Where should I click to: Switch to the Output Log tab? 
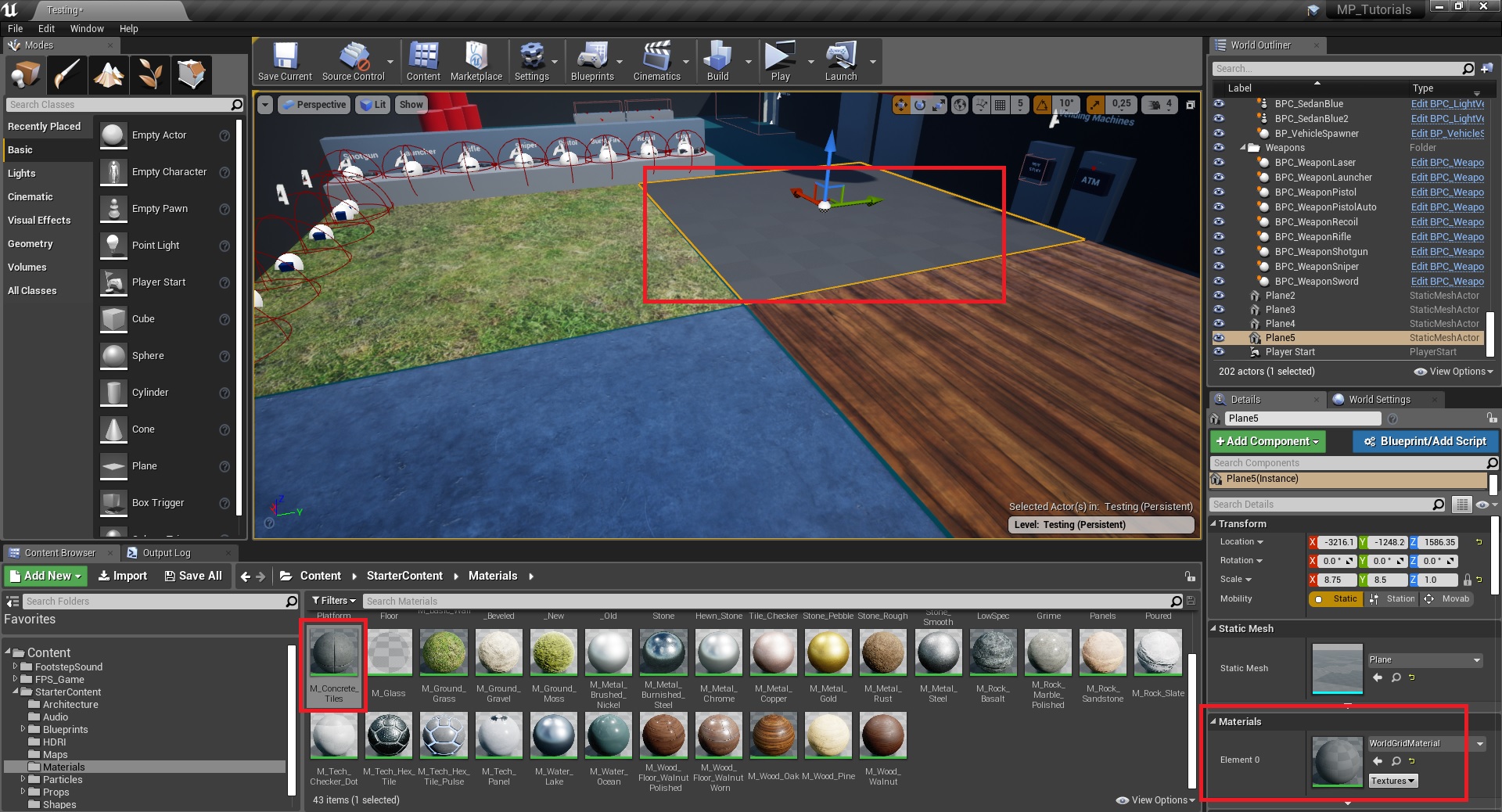[166, 553]
